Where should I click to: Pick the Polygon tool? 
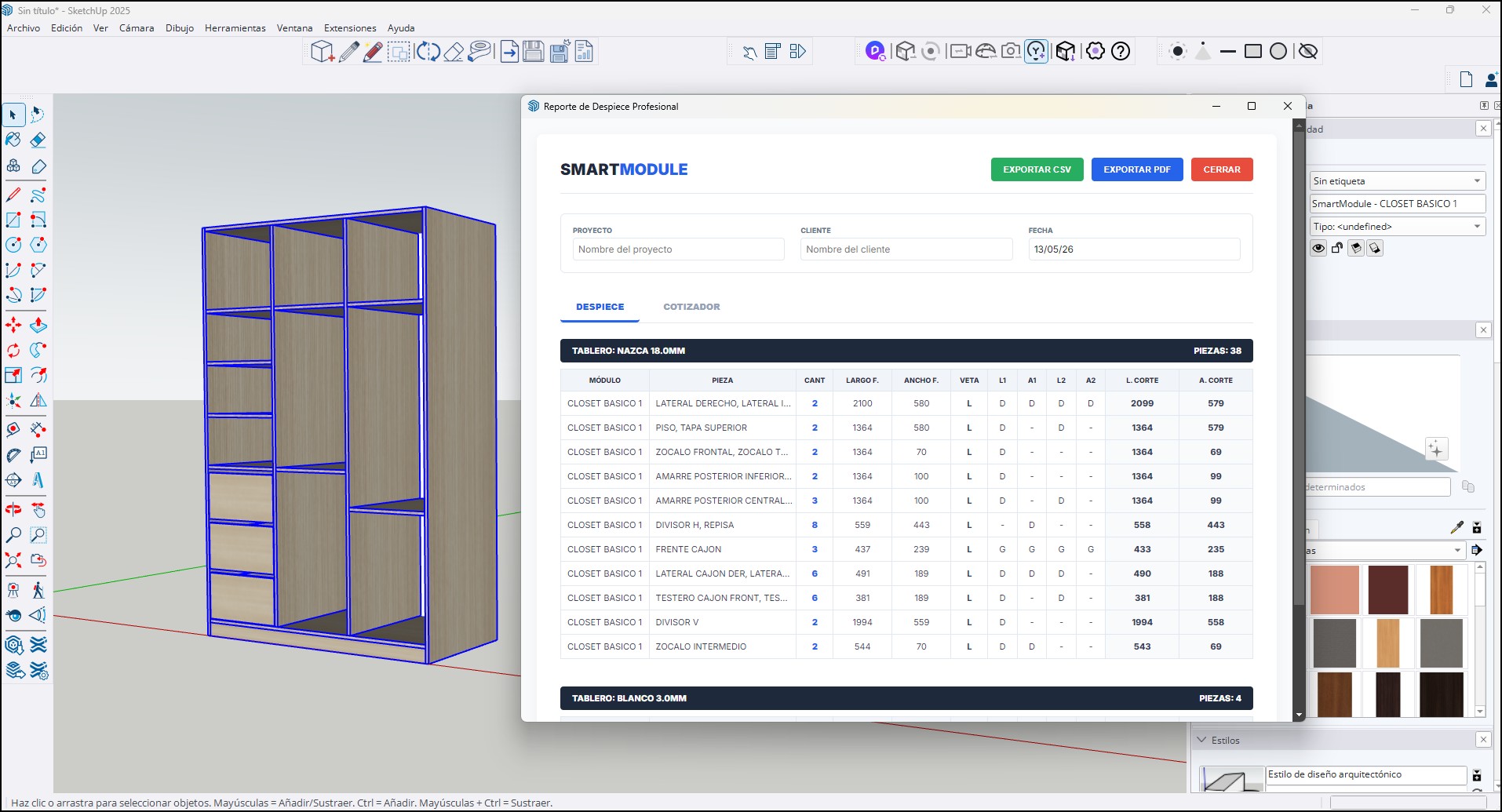[x=38, y=245]
